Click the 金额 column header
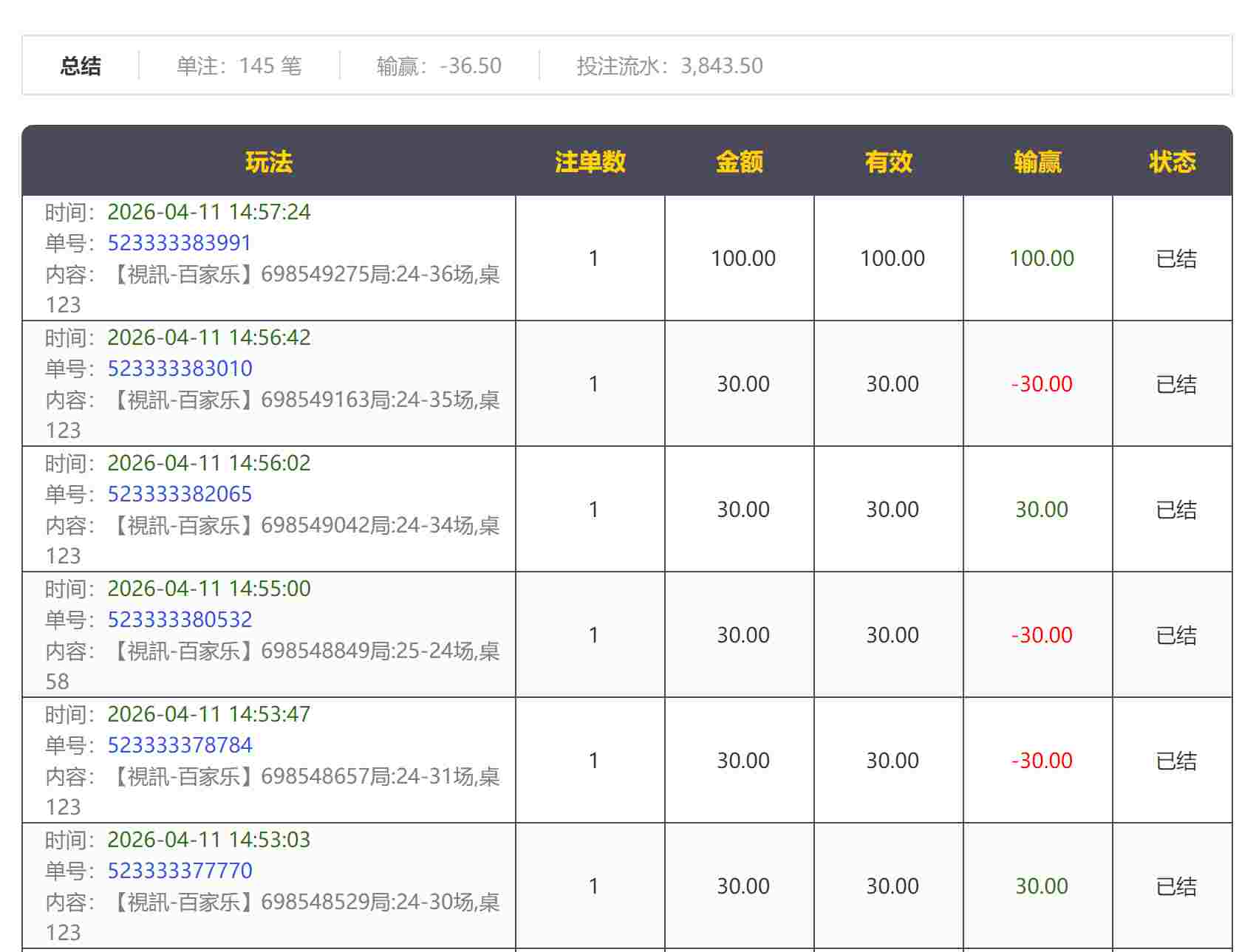 click(740, 162)
